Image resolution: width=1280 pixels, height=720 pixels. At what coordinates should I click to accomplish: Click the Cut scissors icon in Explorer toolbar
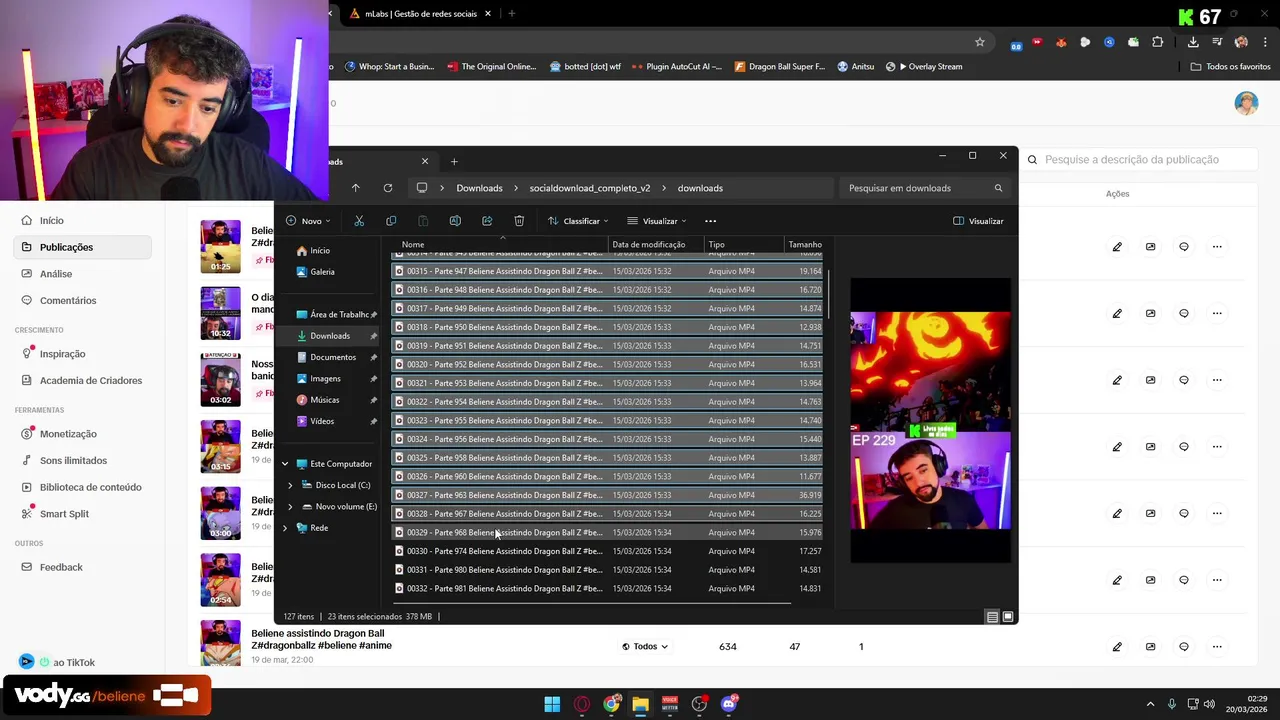click(x=359, y=221)
